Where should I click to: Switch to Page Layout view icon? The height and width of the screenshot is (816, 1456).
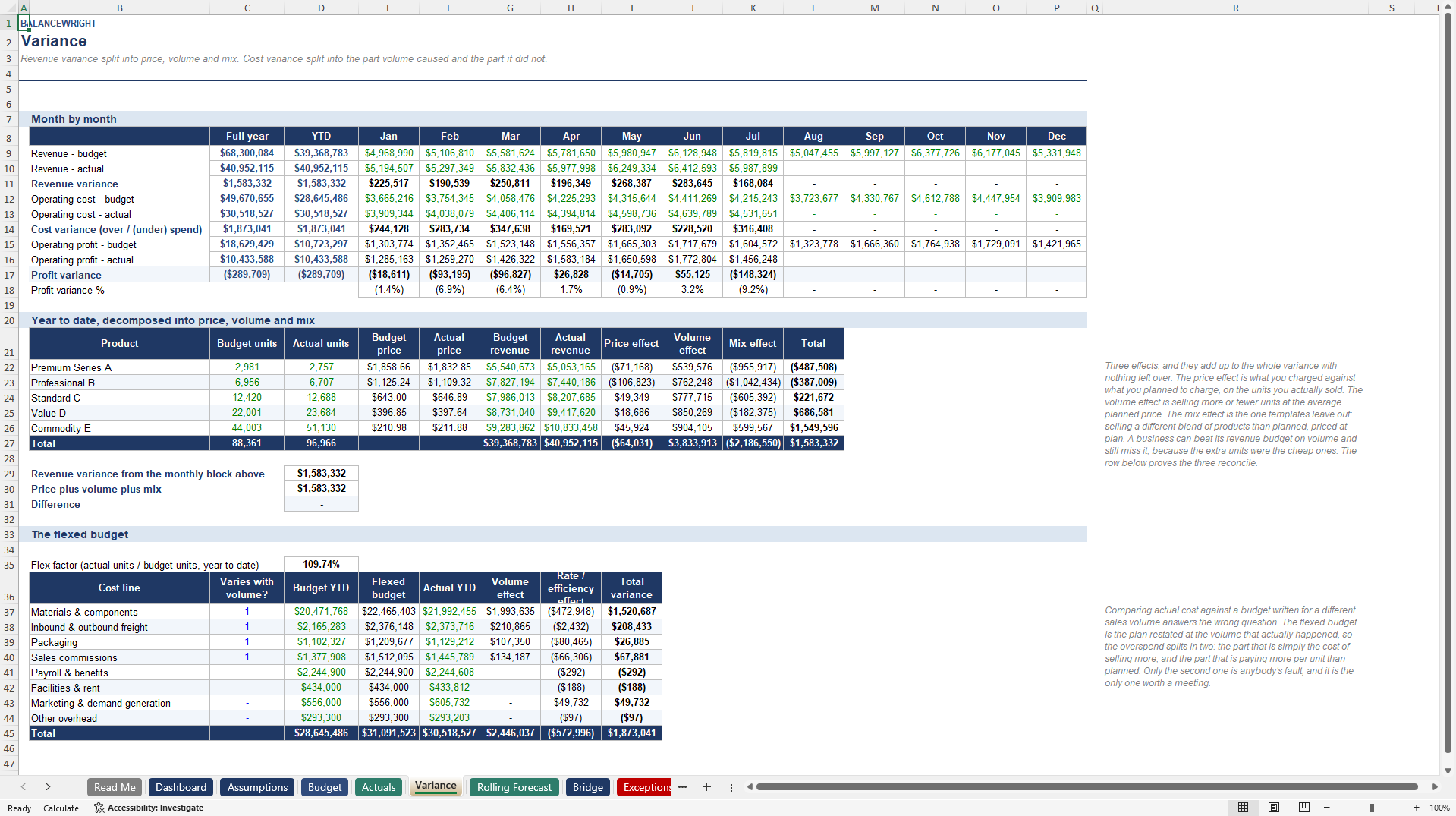pyautogui.click(x=1273, y=808)
